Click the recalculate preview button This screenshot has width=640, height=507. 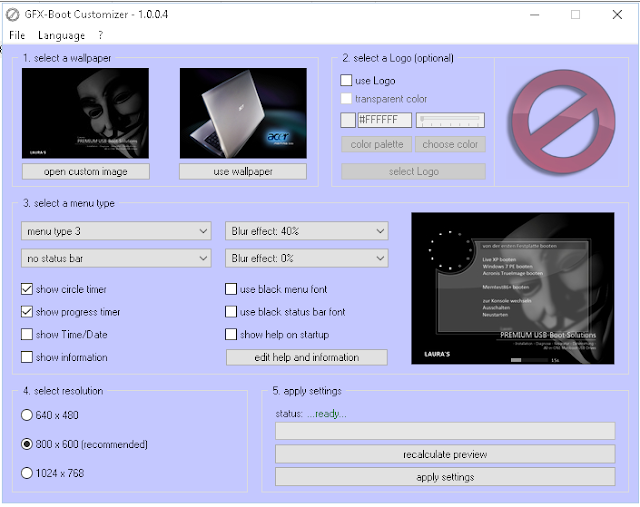tap(445, 454)
